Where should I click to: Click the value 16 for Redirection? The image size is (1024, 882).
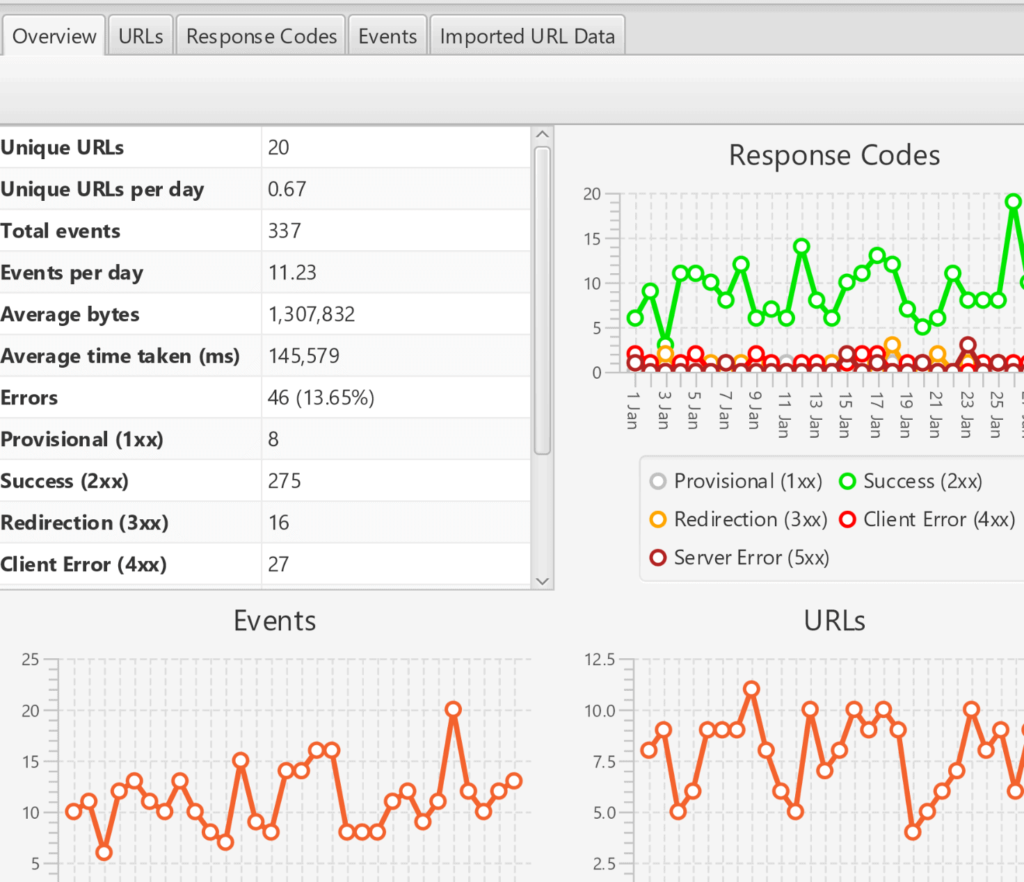278,523
